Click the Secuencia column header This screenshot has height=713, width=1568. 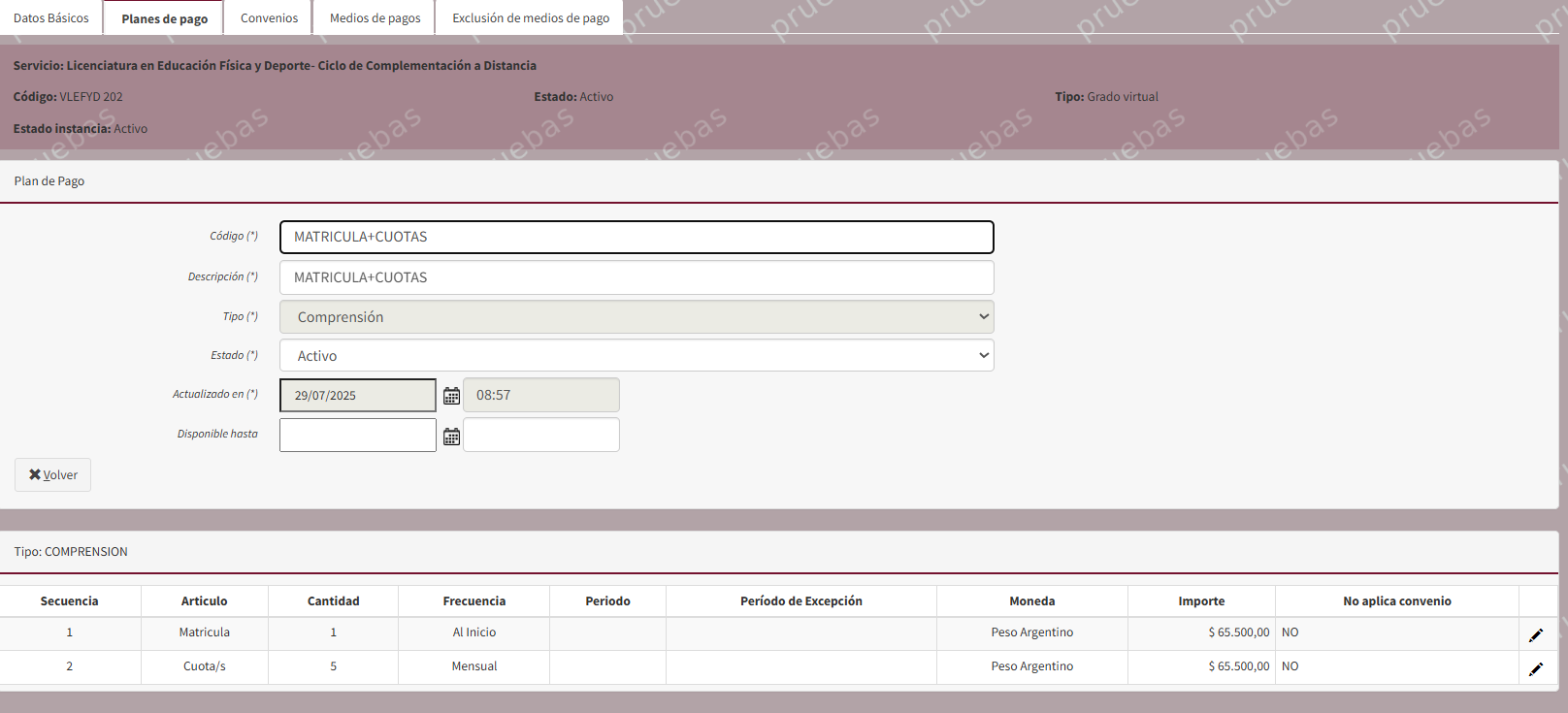70,601
